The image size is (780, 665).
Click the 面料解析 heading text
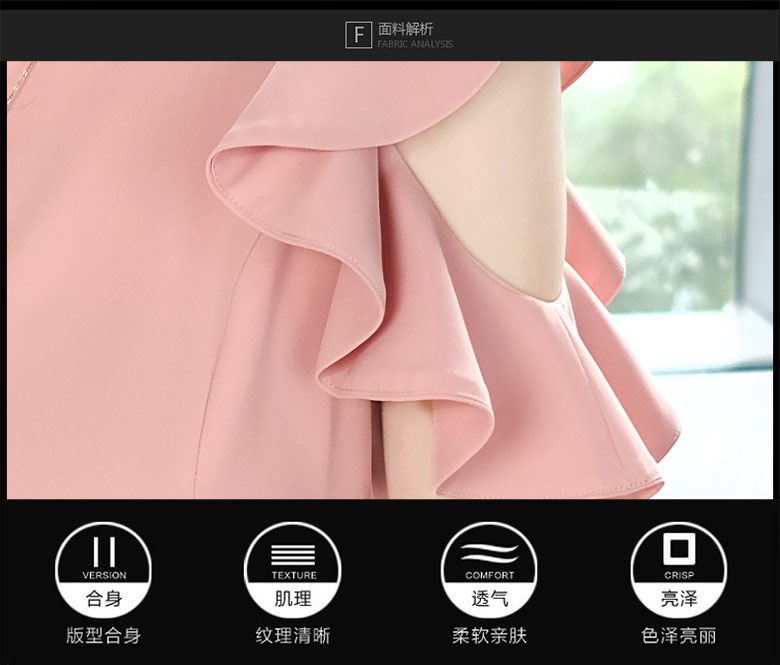tap(405, 29)
